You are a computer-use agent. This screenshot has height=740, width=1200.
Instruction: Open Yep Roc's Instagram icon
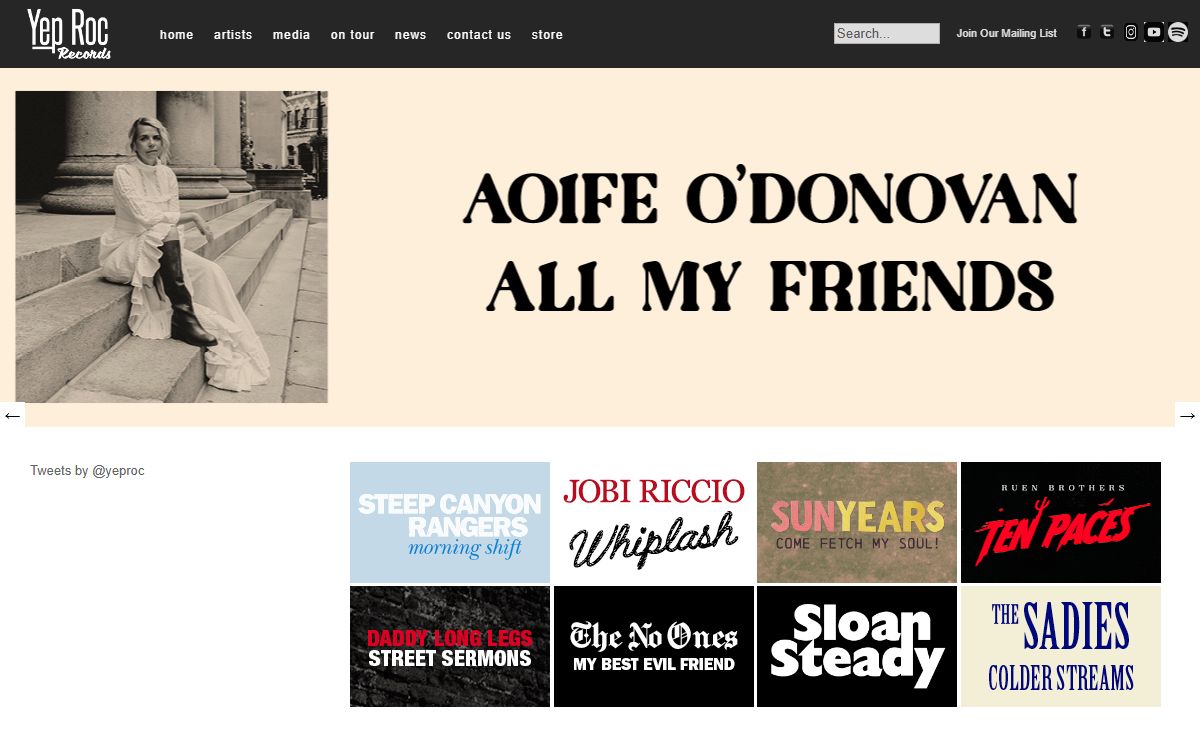[1131, 32]
